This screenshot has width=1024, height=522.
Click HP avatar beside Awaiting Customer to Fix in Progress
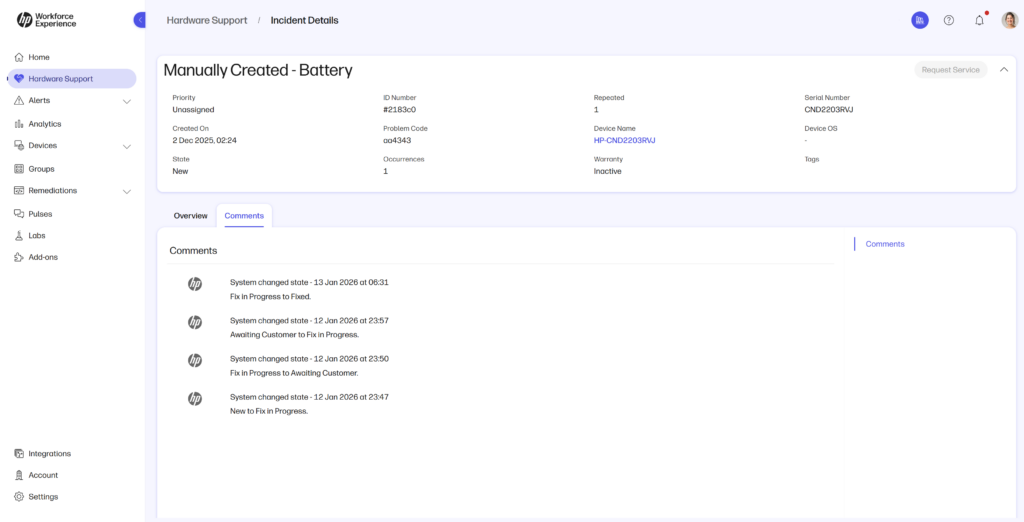[195, 322]
